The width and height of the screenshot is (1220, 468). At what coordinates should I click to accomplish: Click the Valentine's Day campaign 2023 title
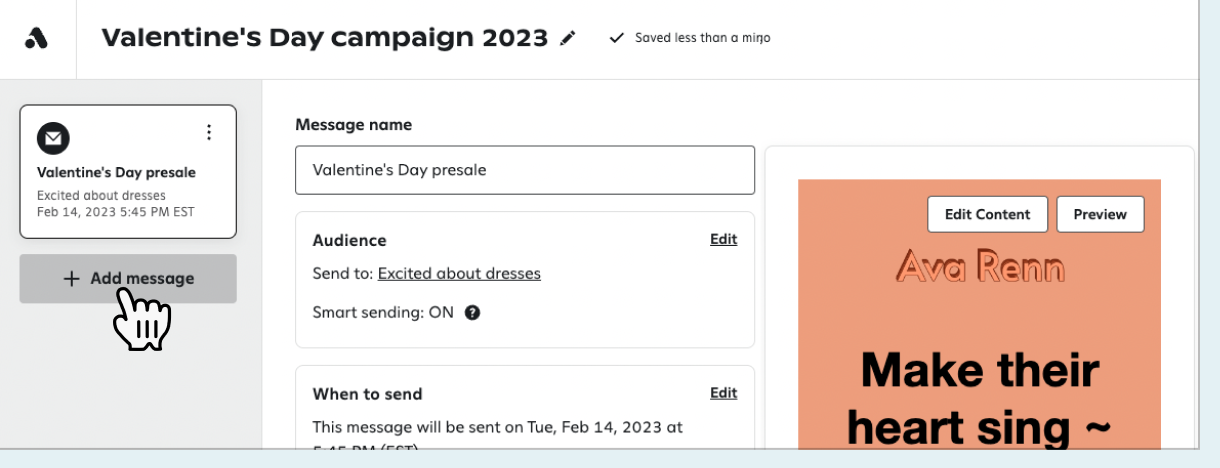(x=325, y=38)
